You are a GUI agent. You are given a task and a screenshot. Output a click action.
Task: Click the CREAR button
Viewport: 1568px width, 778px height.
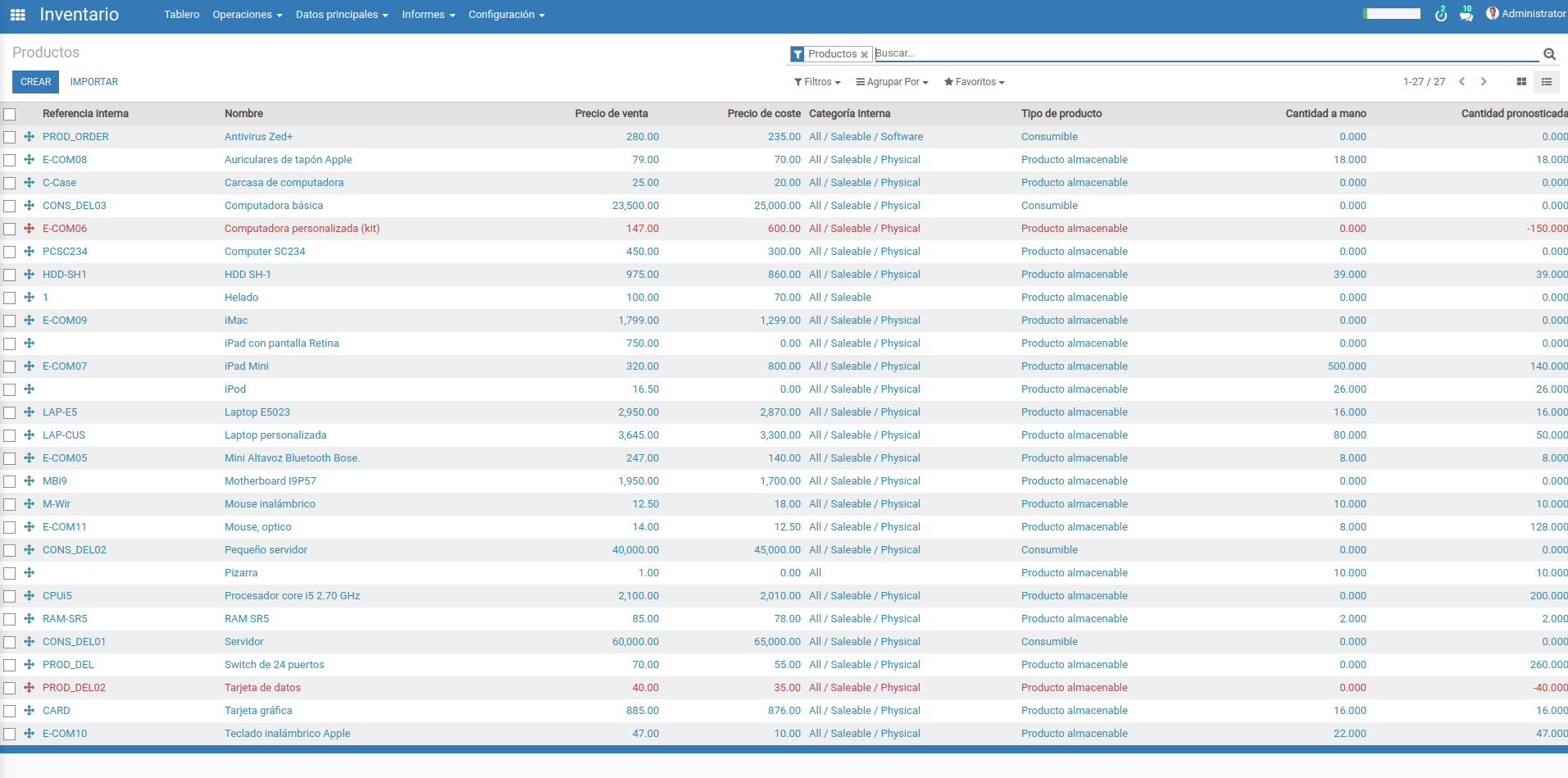[35, 82]
